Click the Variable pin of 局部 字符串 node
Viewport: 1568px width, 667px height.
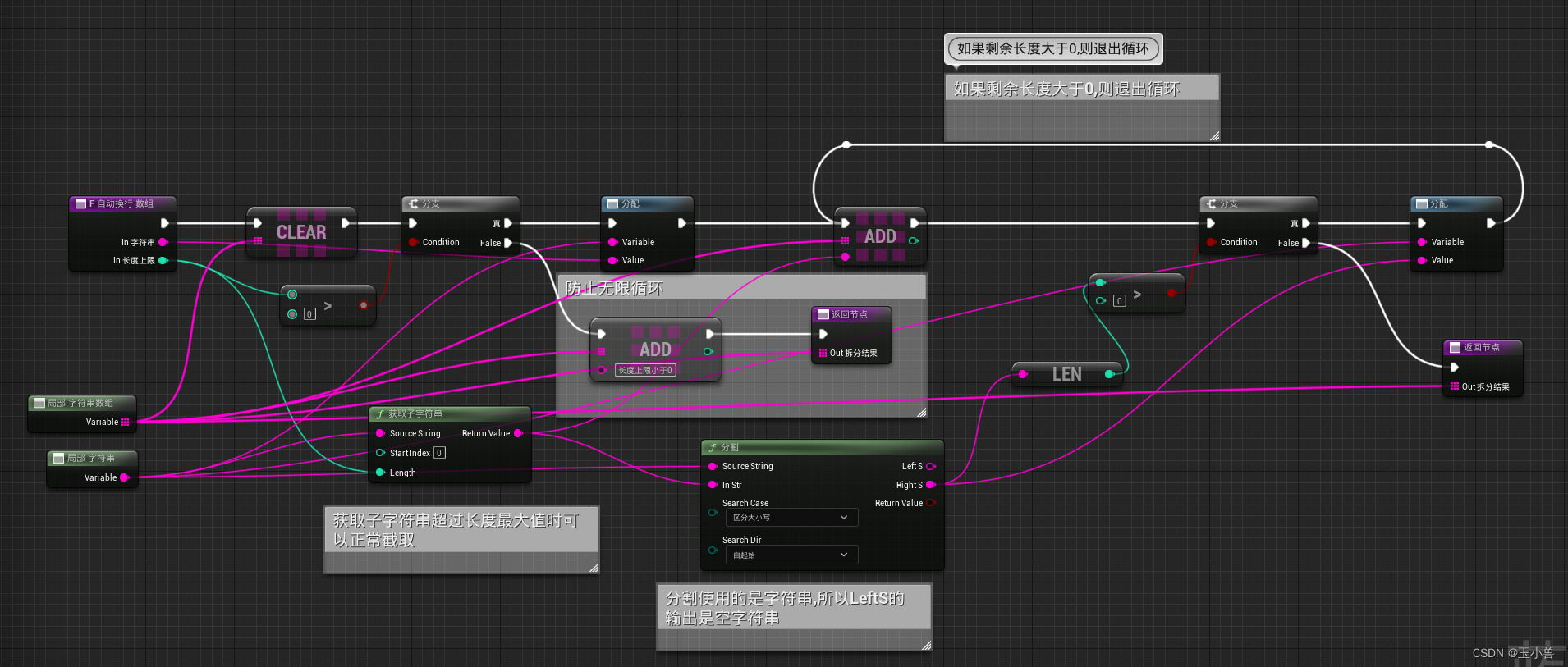click(125, 477)
